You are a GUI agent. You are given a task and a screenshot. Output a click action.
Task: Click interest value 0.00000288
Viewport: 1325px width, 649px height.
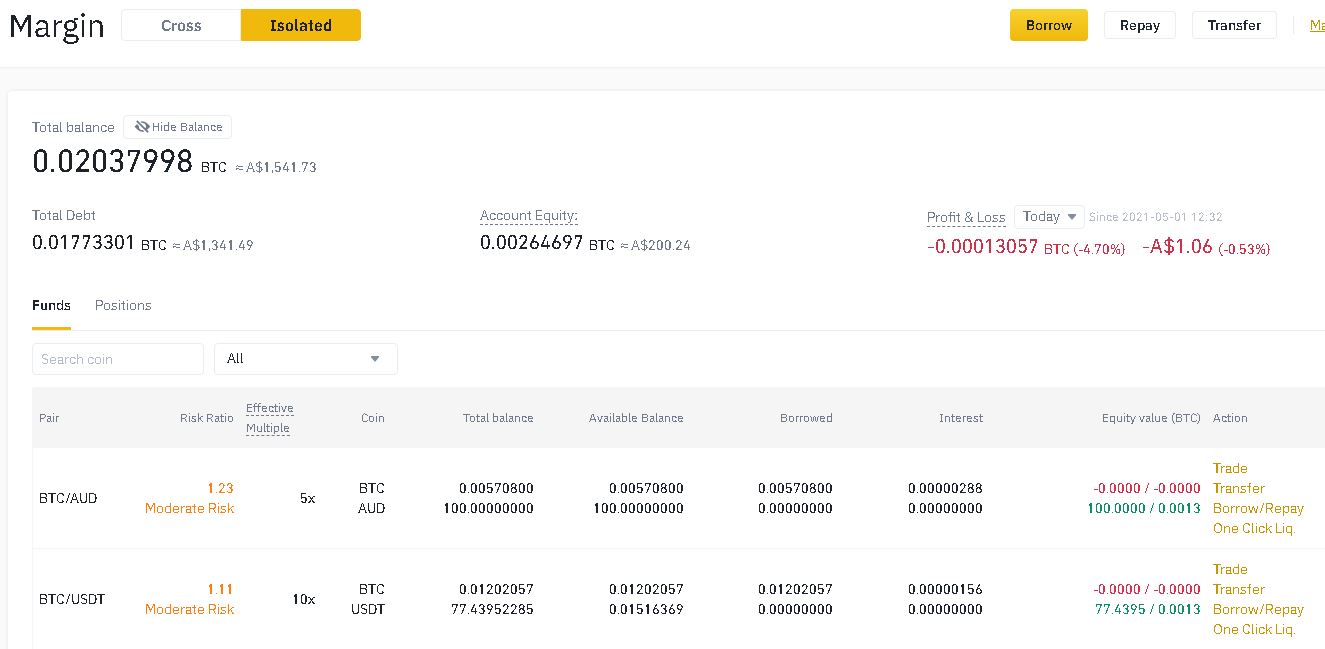(x=945, y=488)
